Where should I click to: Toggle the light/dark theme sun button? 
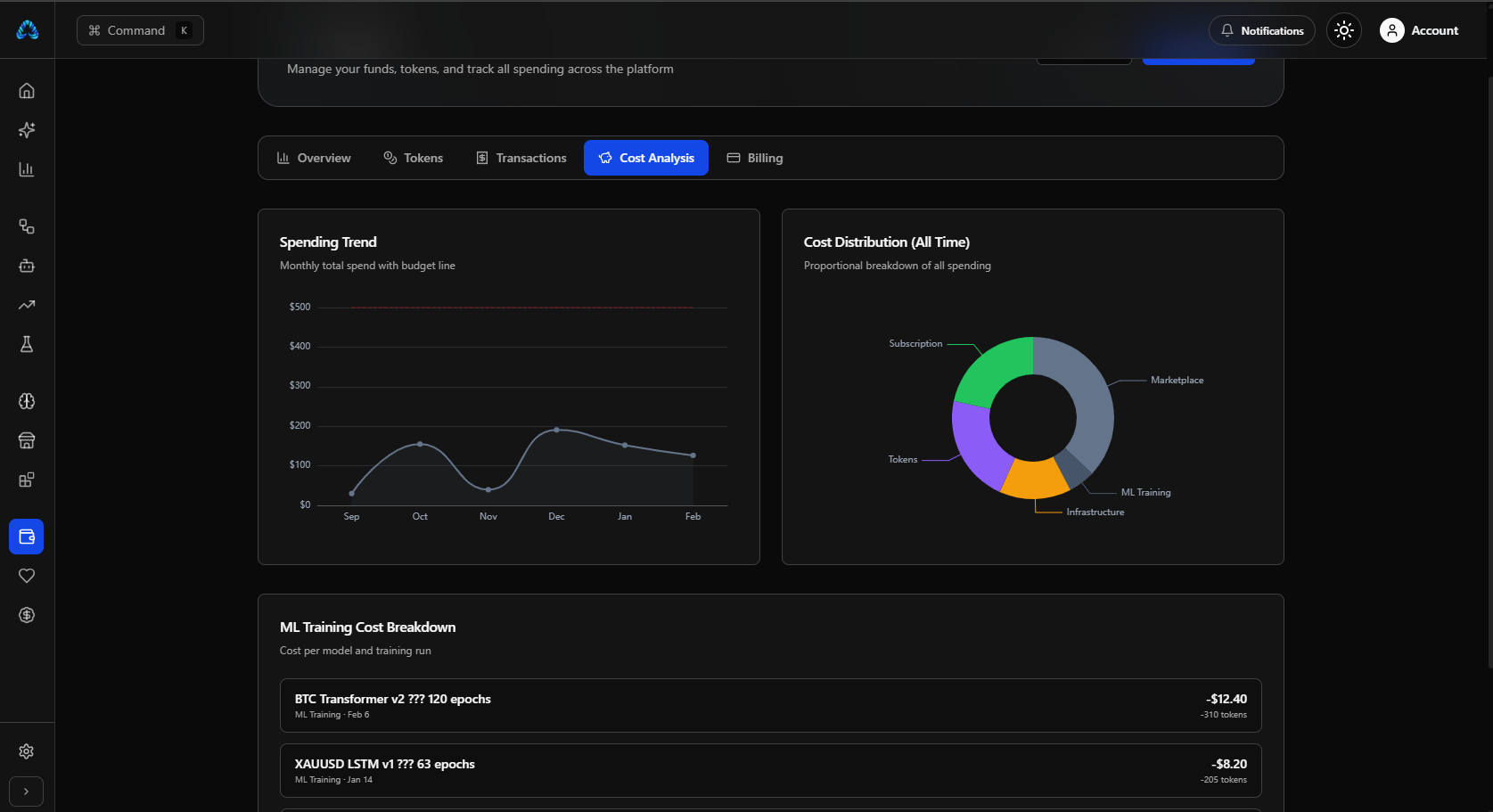coord(1344,30)
